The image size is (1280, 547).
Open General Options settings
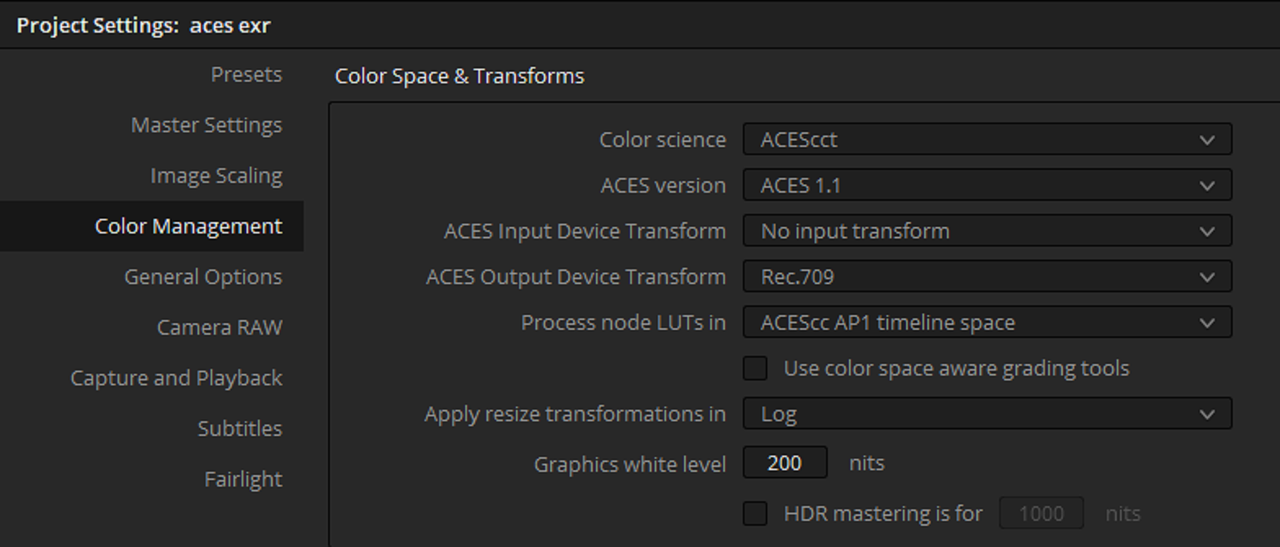tap(203, 277)
